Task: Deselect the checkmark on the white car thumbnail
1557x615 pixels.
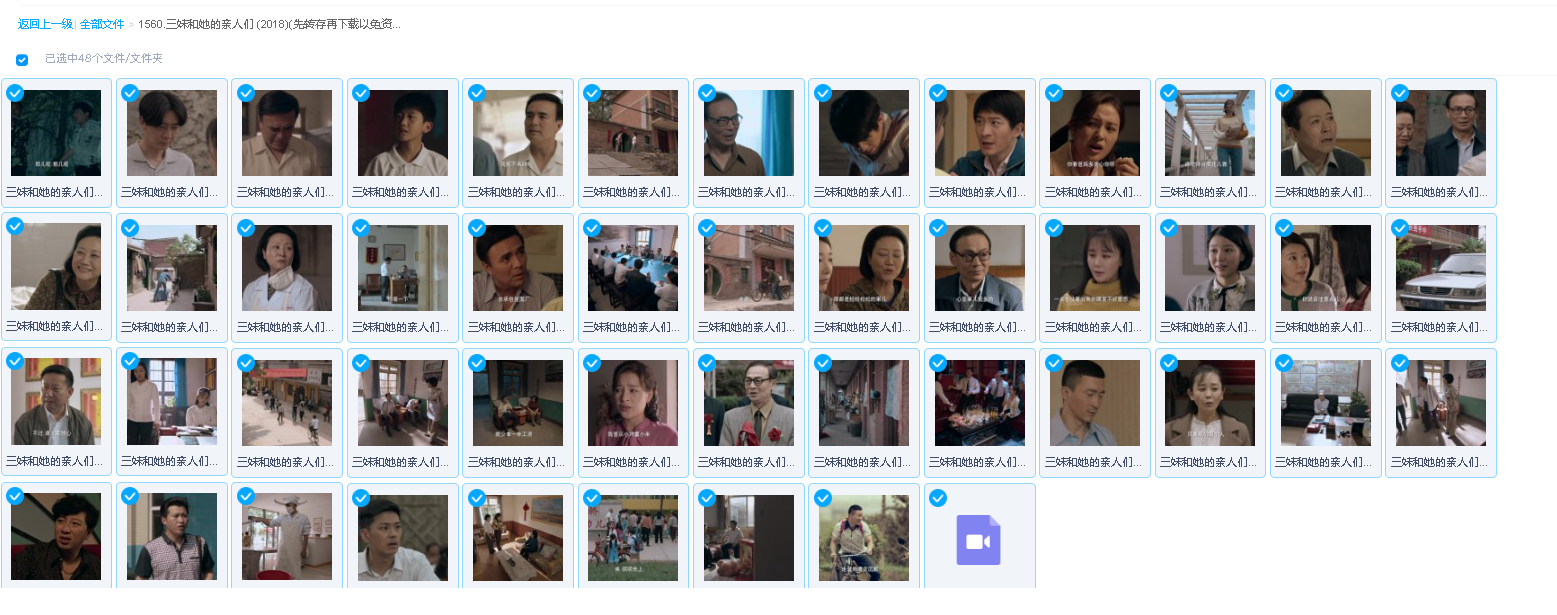Action: coord(1400,228)
